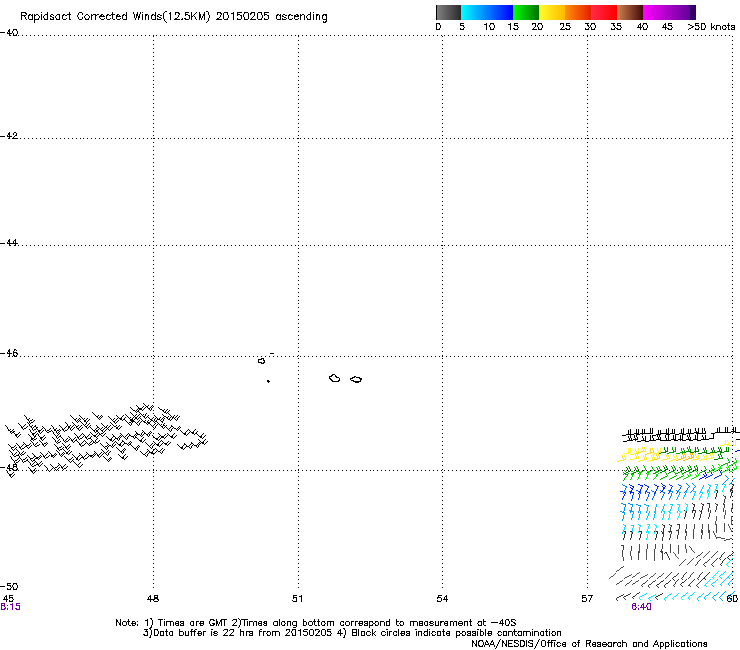Click the "-46" latitude axis label
Screen dimensions: 740x650
click(9, 353)
